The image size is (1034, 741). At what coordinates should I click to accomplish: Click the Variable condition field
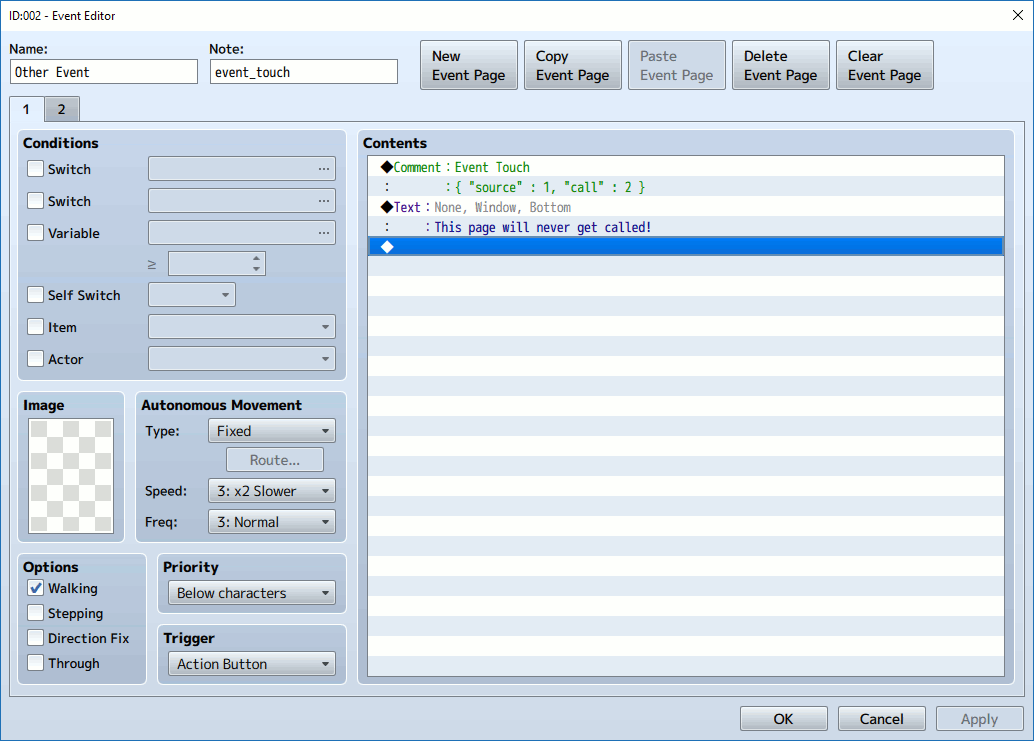pyautogui.click(x=242, y=233)
